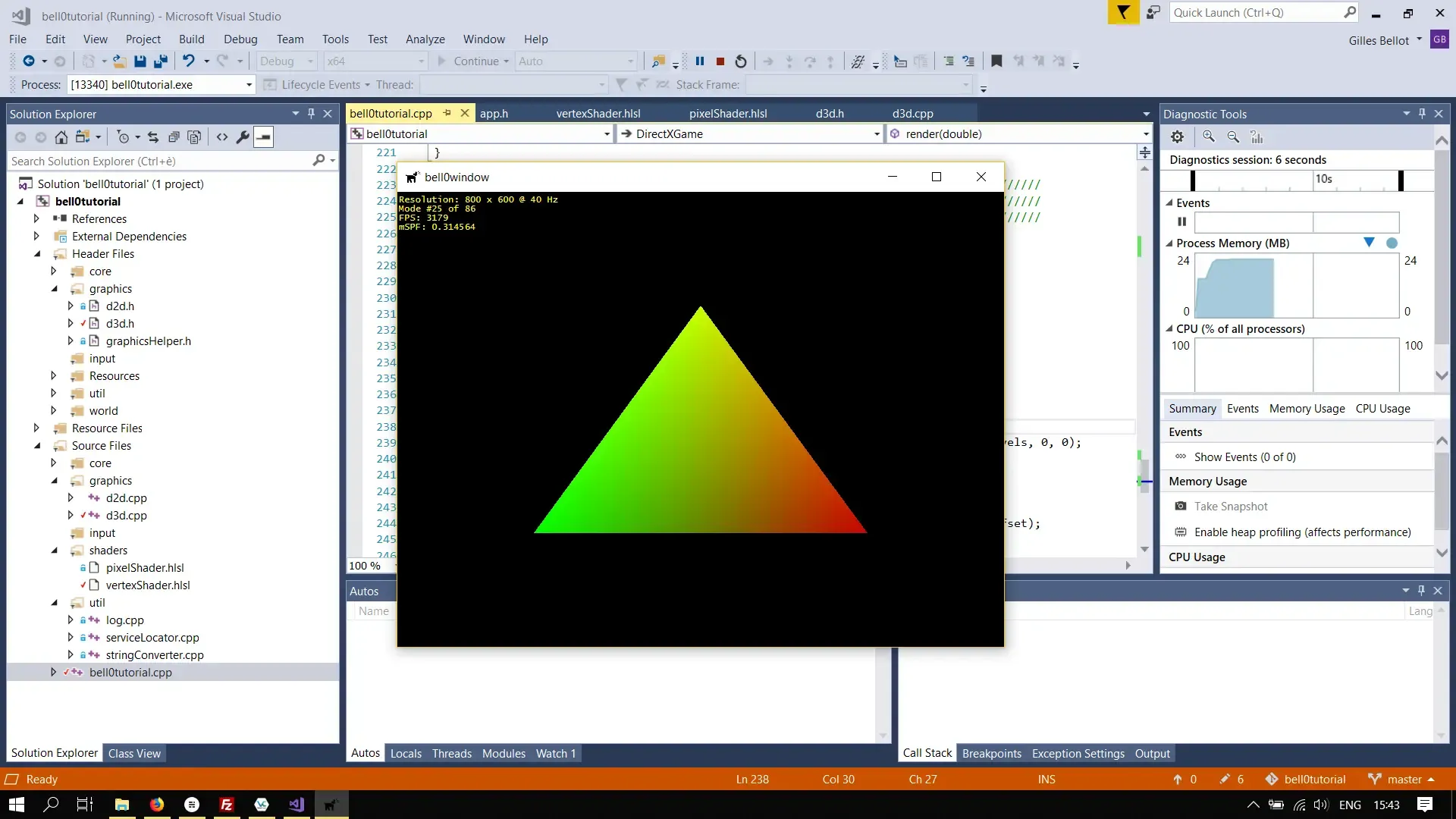The image size is (1456, 819).
Task: Expand the Resources folder under Header Files
Action: click(x=53, y=376)
